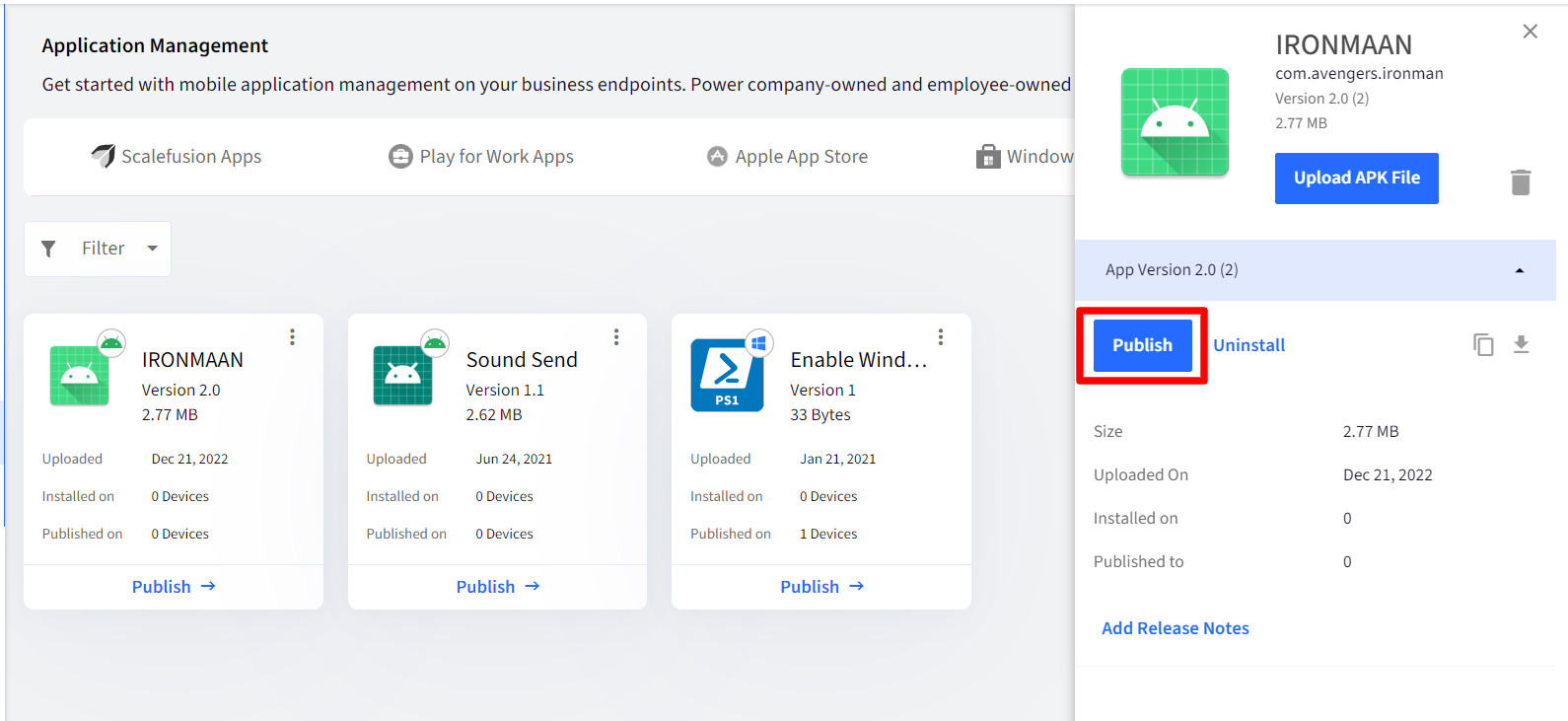Click Upload APK File button
1568x721 pixels.
(1356, 179)
